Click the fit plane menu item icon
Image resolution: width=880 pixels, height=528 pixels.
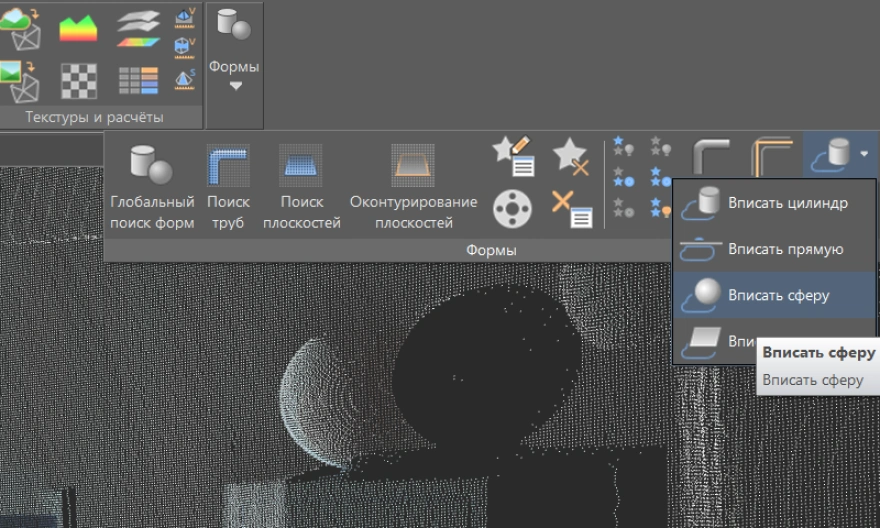click(x=702, y=341)
